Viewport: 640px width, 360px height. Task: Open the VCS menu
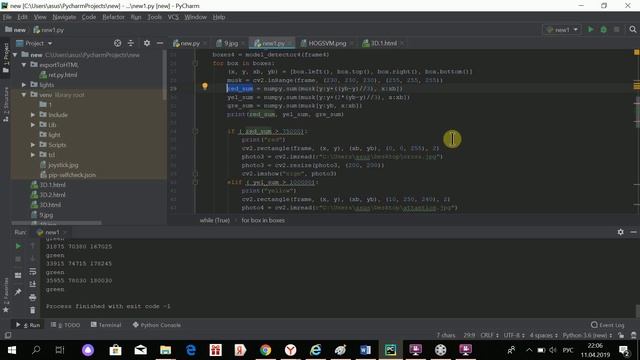(x=173, y=17)
